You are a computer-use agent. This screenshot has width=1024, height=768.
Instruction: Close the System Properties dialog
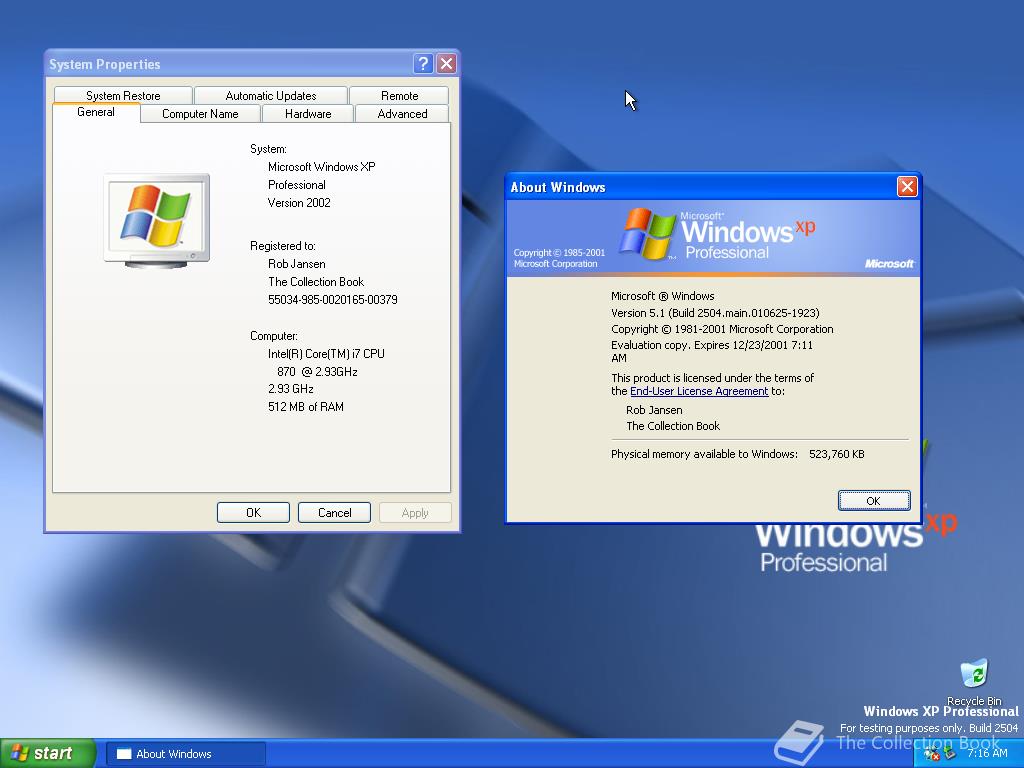(x=446, y=63)
